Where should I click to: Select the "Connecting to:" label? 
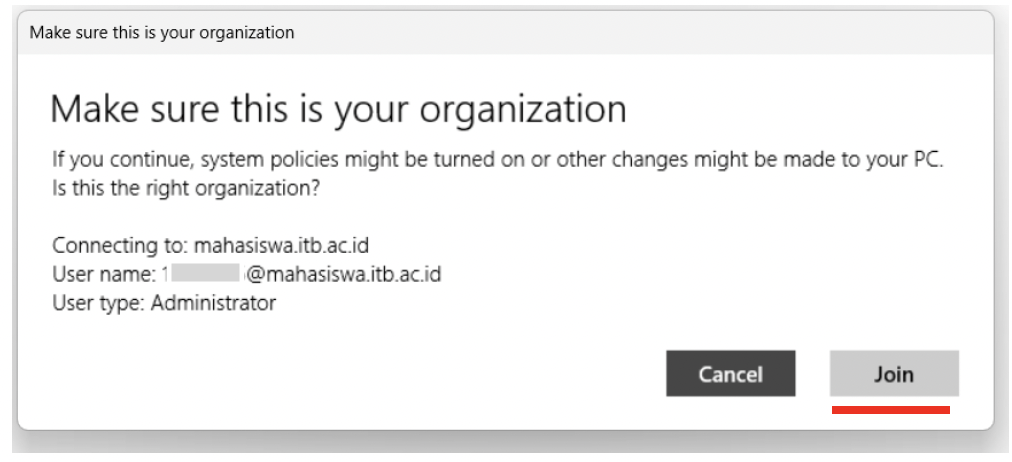121,246
